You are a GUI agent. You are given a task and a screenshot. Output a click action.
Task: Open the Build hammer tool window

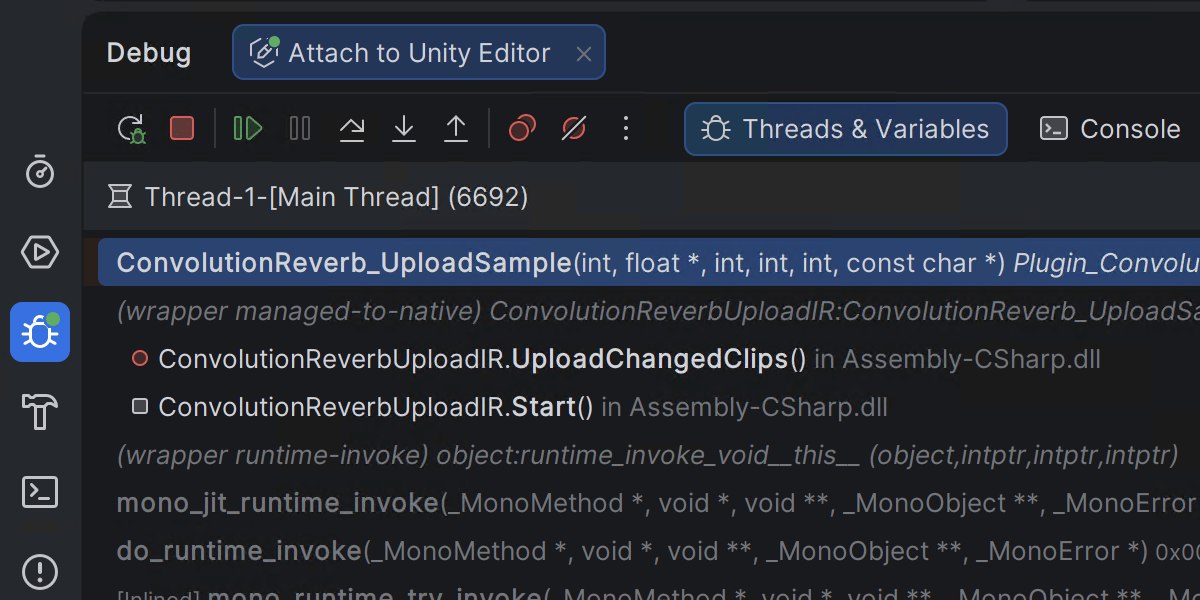40,411
